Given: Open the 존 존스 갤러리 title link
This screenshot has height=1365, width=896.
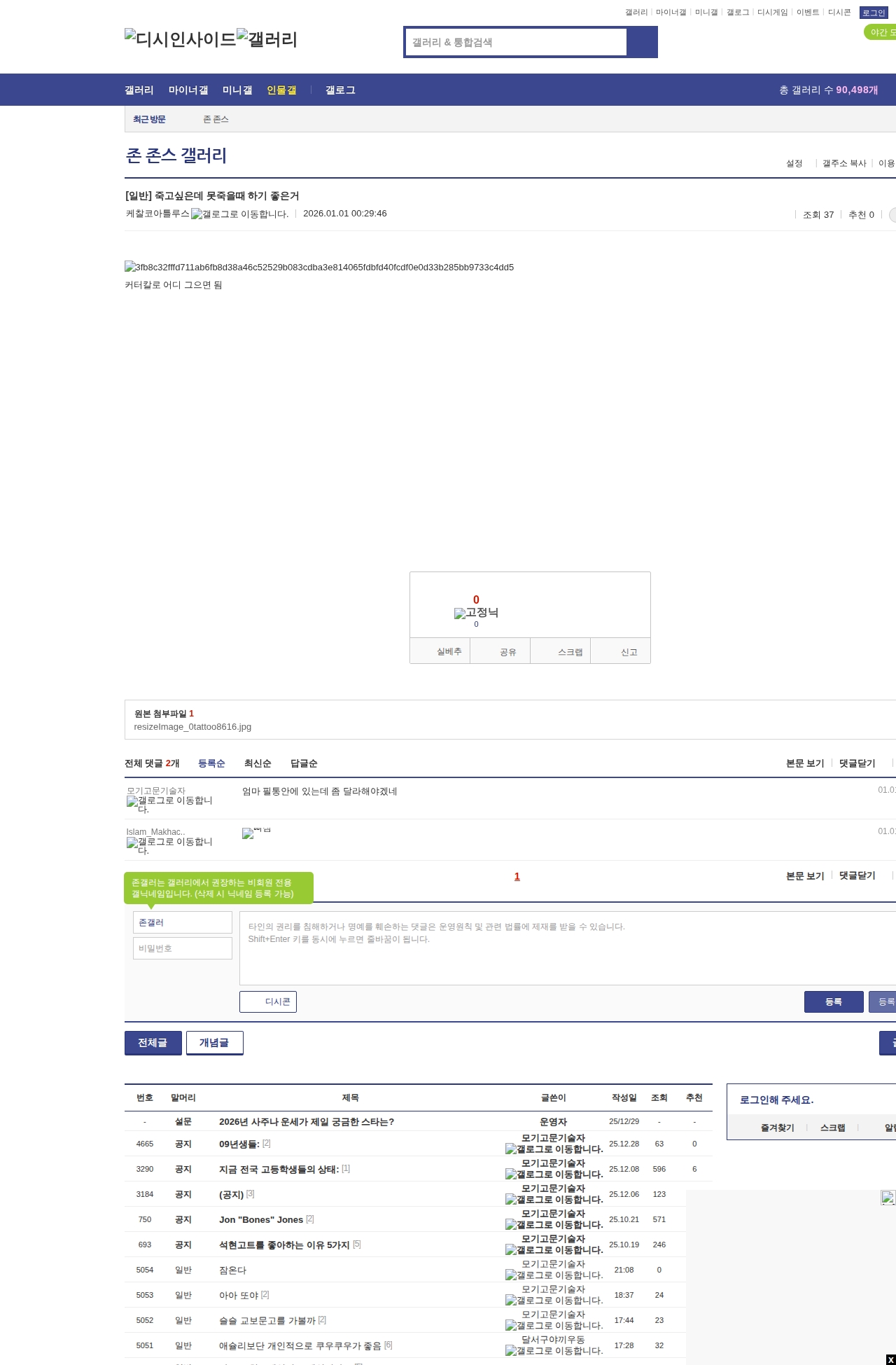Looking at the screenshot, I should pyautogui.click(x=176, y=155).
